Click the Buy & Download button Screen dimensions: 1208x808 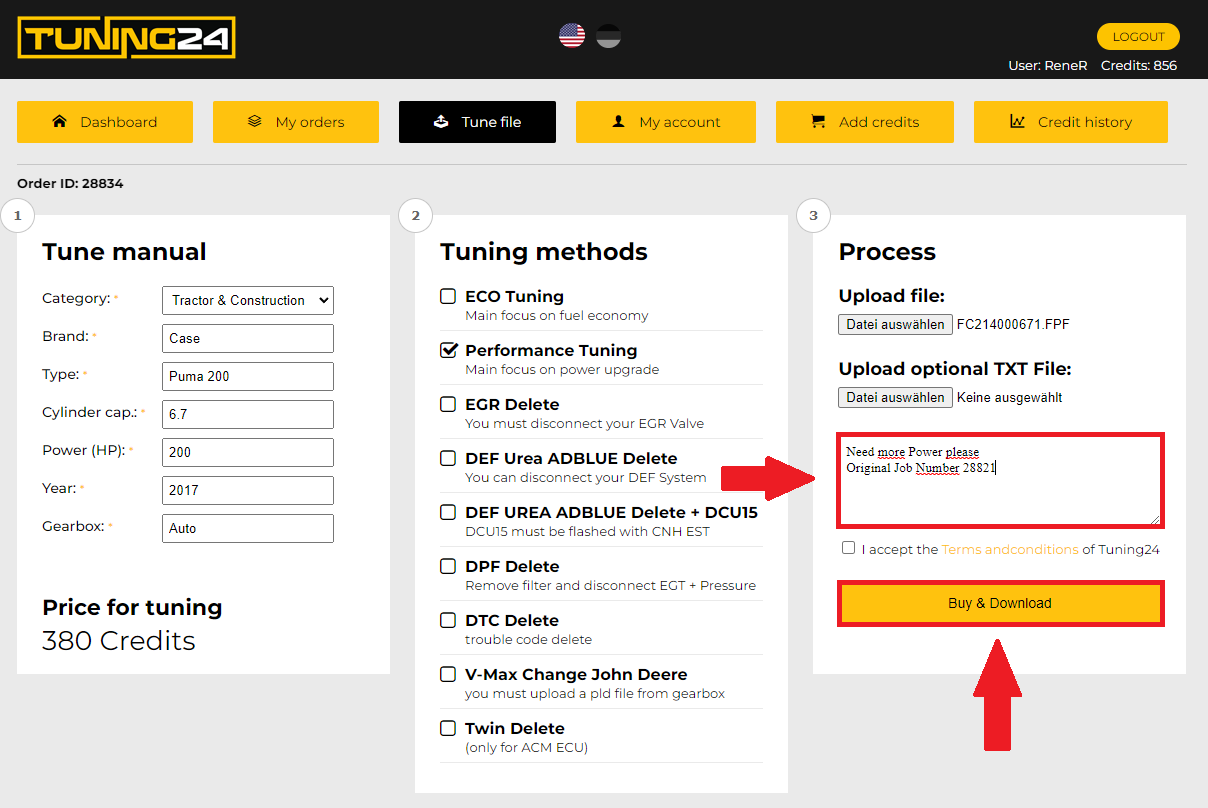[1000, 604]
